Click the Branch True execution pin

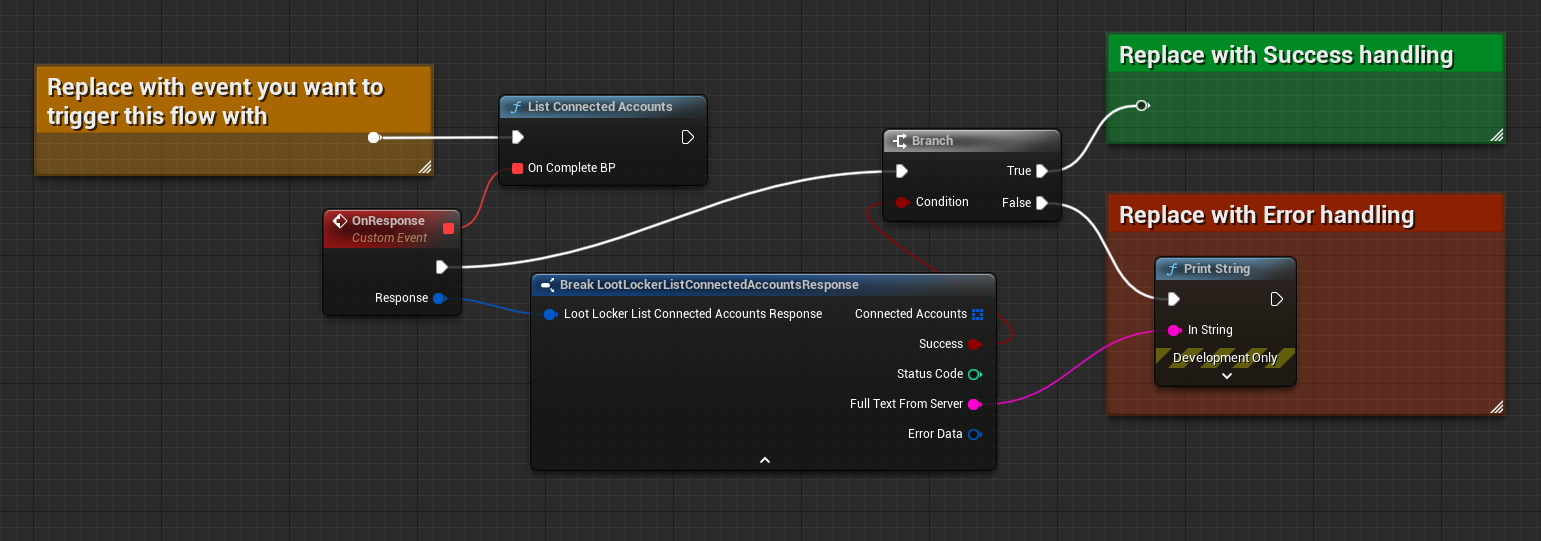coord(1042,171)
